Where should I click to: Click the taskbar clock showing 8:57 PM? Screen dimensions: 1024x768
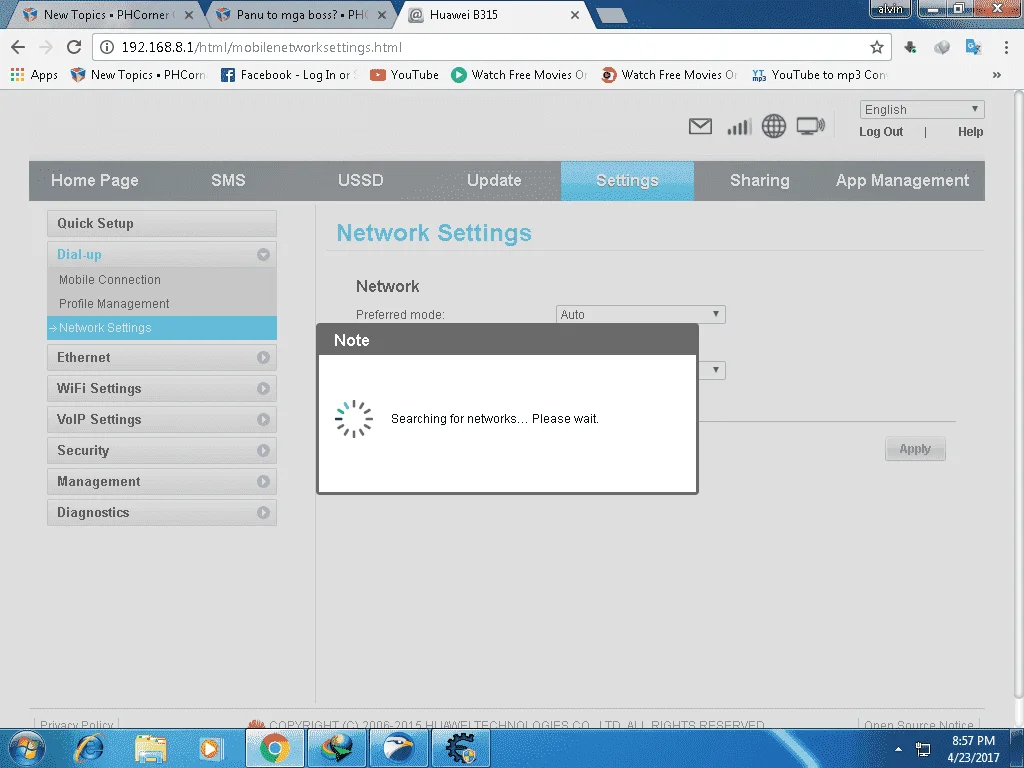point(973,749)
